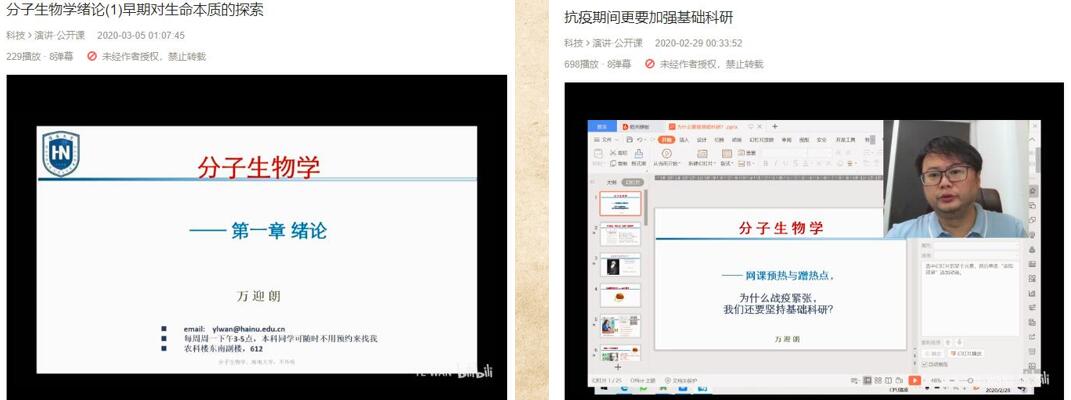Switch to the 大纲 outline pane tab
Image resolution: width=1071 pixels, height=400 pixels.
tap(612, 182)
